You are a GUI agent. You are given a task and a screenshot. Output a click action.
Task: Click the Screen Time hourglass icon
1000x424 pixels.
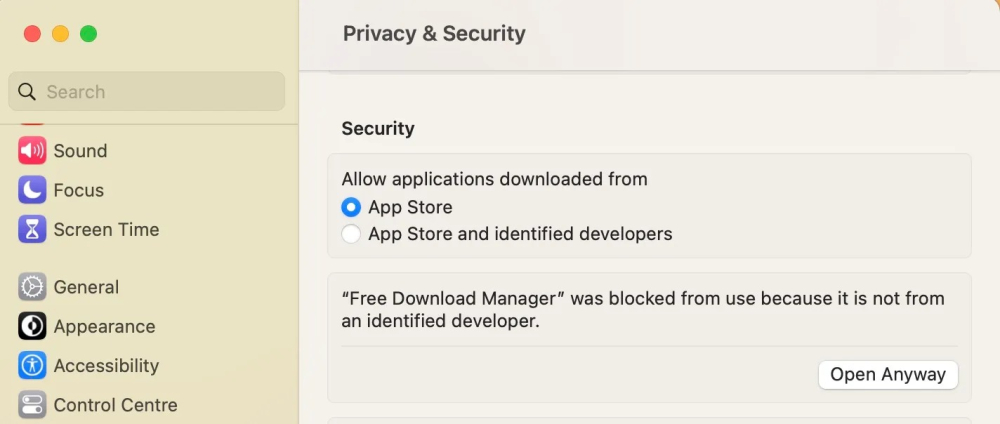coord(33,229)
